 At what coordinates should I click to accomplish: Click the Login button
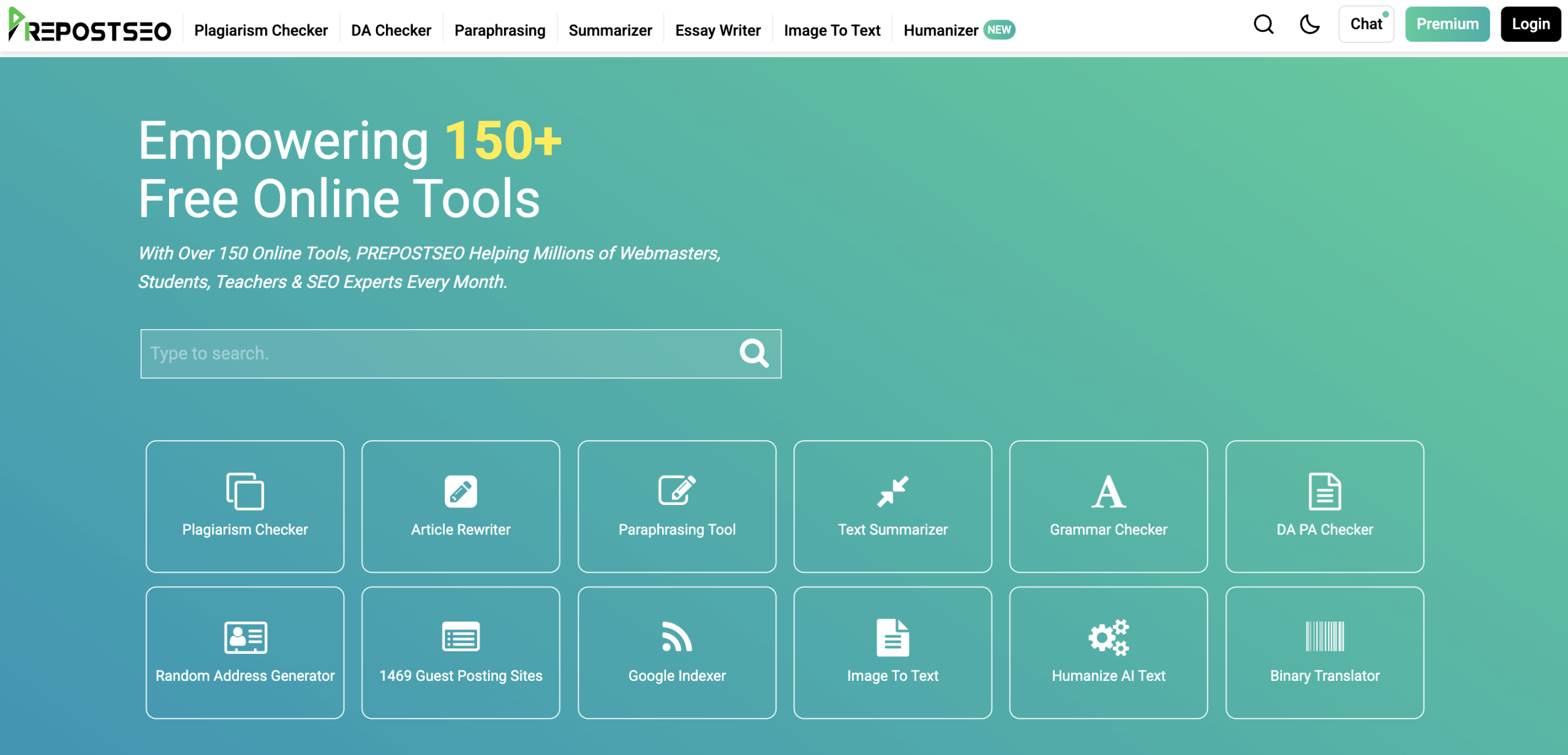[x=1530, y=25]
